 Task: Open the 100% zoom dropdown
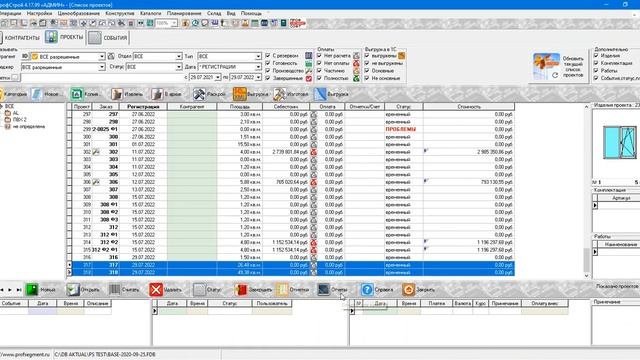[x=174, y=23]
